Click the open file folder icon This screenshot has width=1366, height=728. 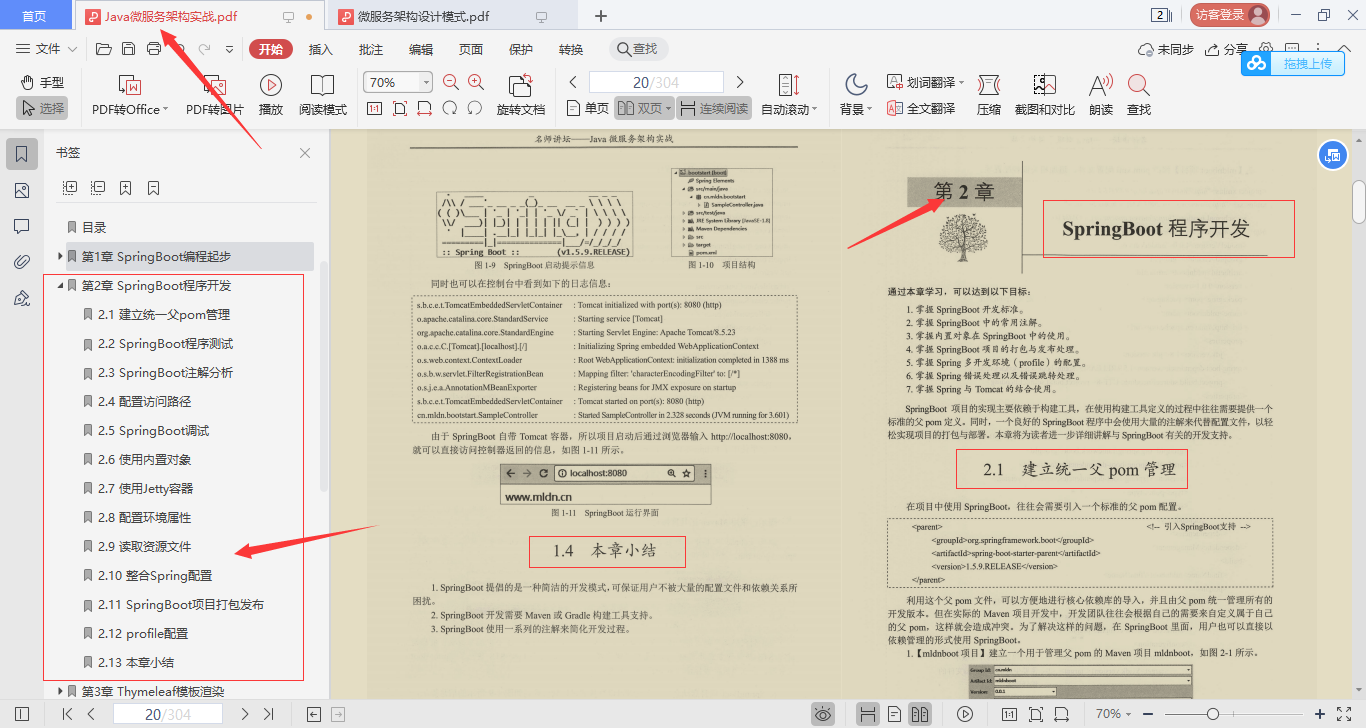click(x=103, y=49)
